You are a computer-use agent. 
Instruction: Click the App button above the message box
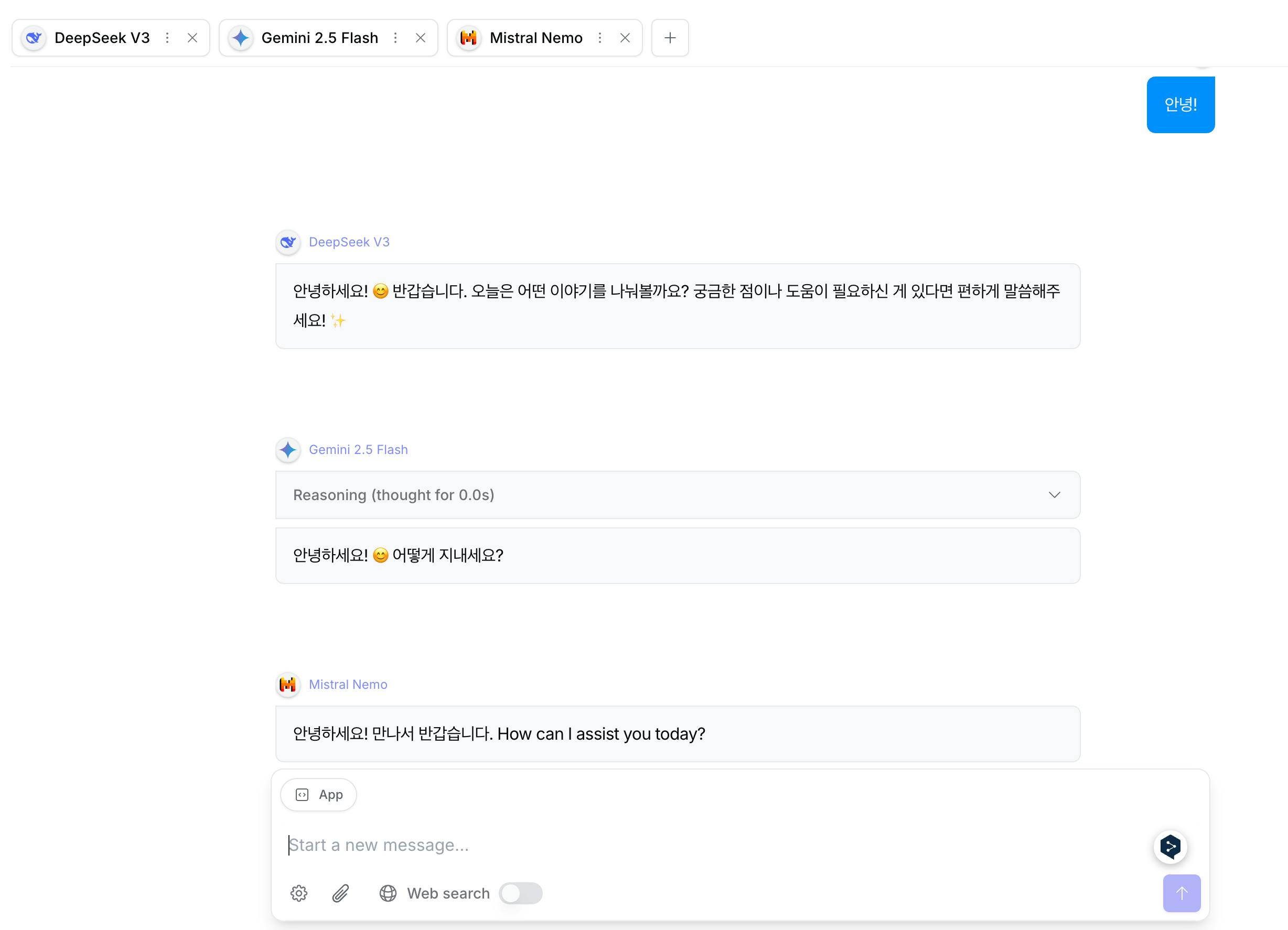(x=318, y=794)
